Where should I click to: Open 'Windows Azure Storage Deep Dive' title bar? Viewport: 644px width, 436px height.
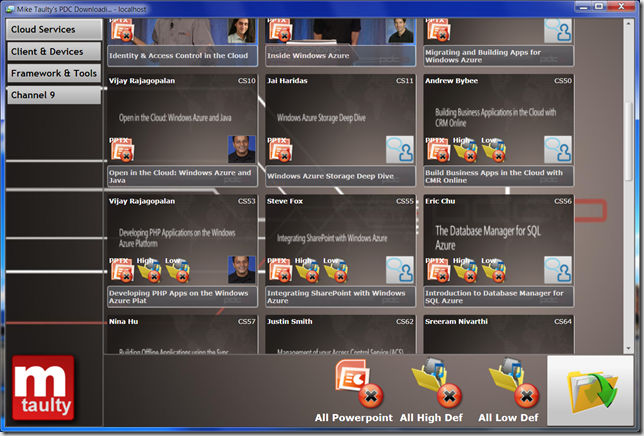340,176
